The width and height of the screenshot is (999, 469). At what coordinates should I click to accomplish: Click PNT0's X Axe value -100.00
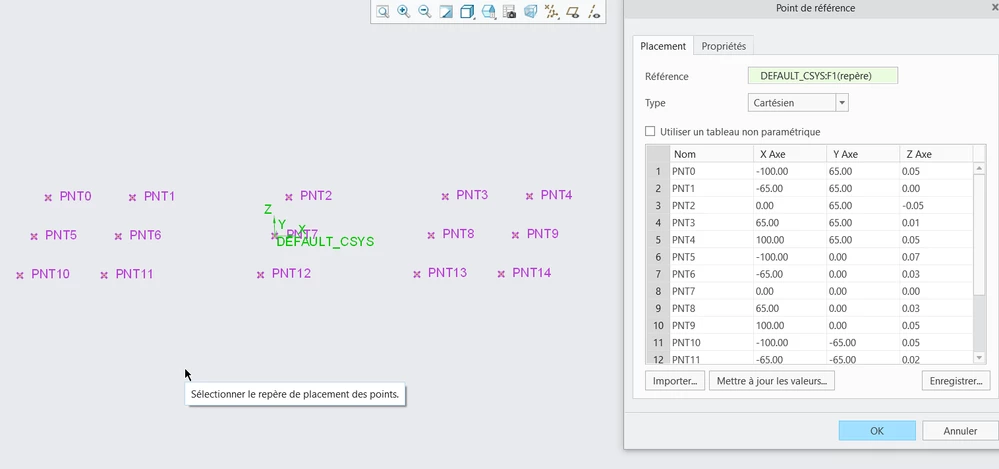pos(789,171)
